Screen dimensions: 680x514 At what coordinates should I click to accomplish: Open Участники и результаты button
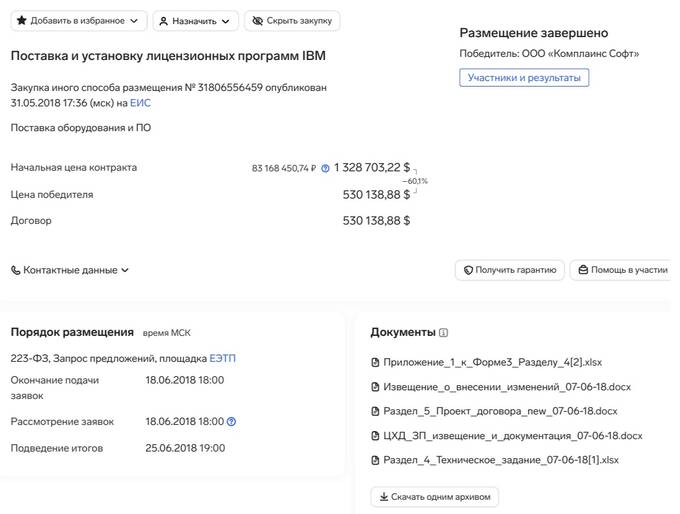pyautogui.click(x=524, y=78)
